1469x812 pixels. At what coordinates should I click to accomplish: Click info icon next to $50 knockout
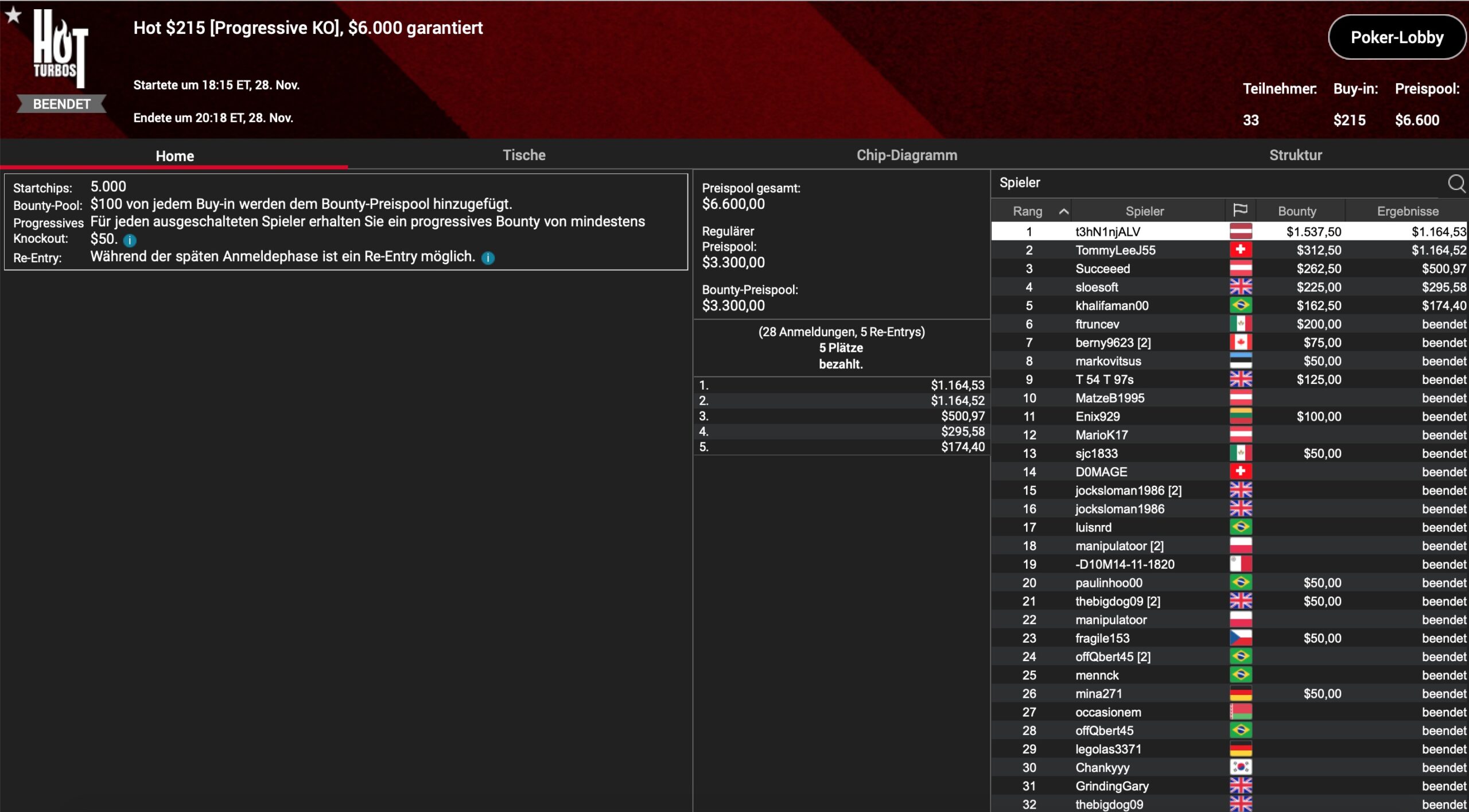[130, 240]
